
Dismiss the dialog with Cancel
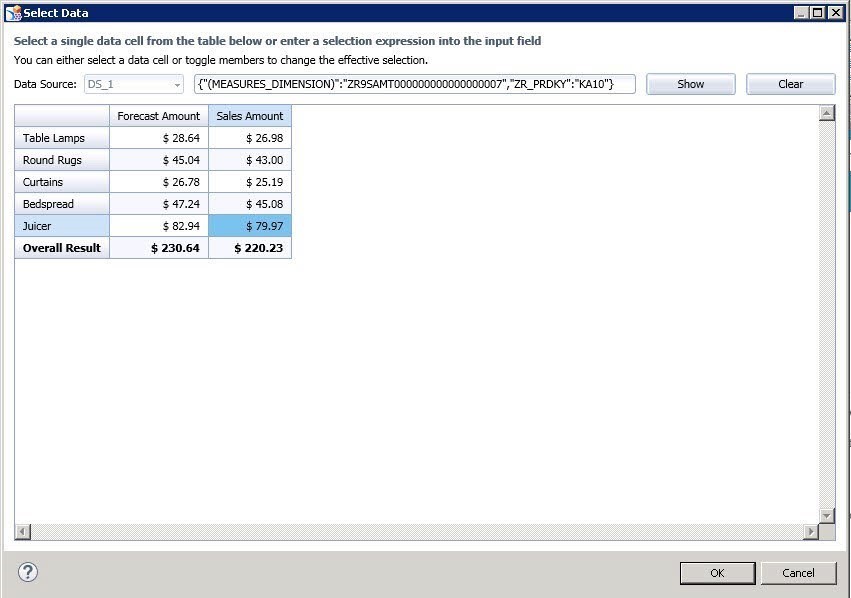798,573
